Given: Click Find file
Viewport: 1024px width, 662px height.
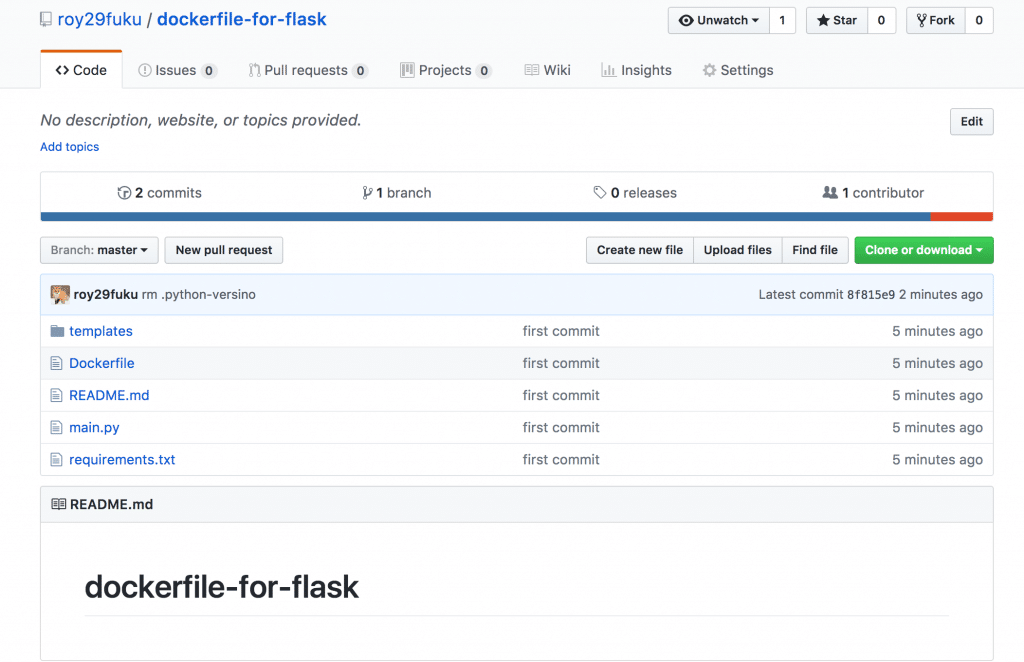Looking at the screenshot, I should tap(814, 250).
